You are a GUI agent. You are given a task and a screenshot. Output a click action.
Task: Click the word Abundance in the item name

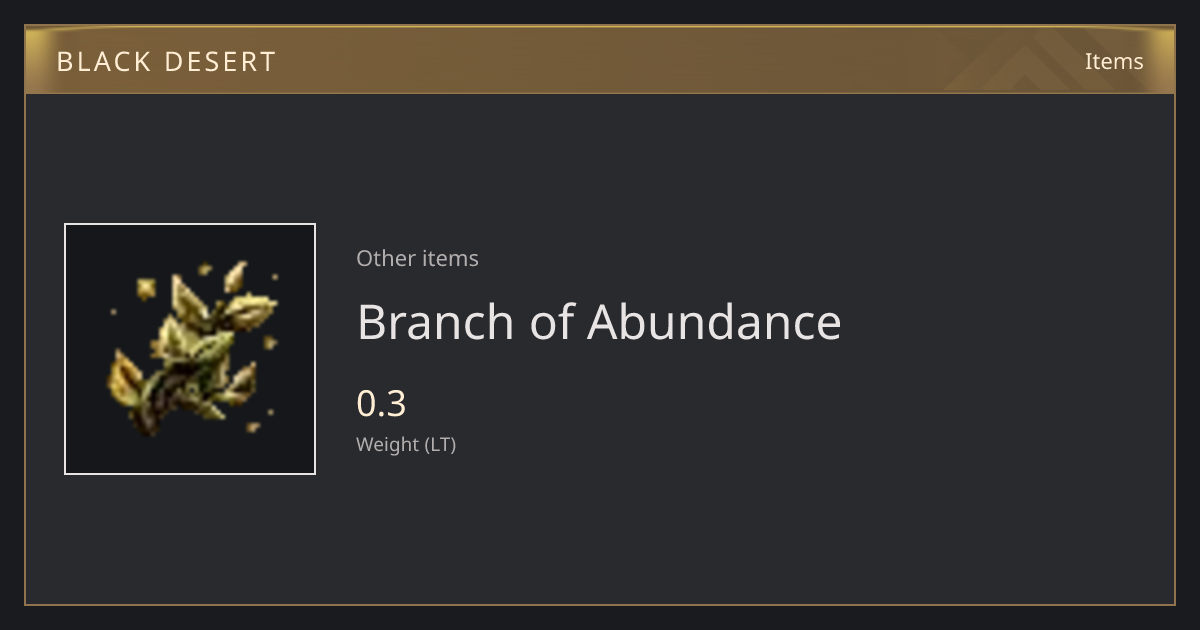714,322
